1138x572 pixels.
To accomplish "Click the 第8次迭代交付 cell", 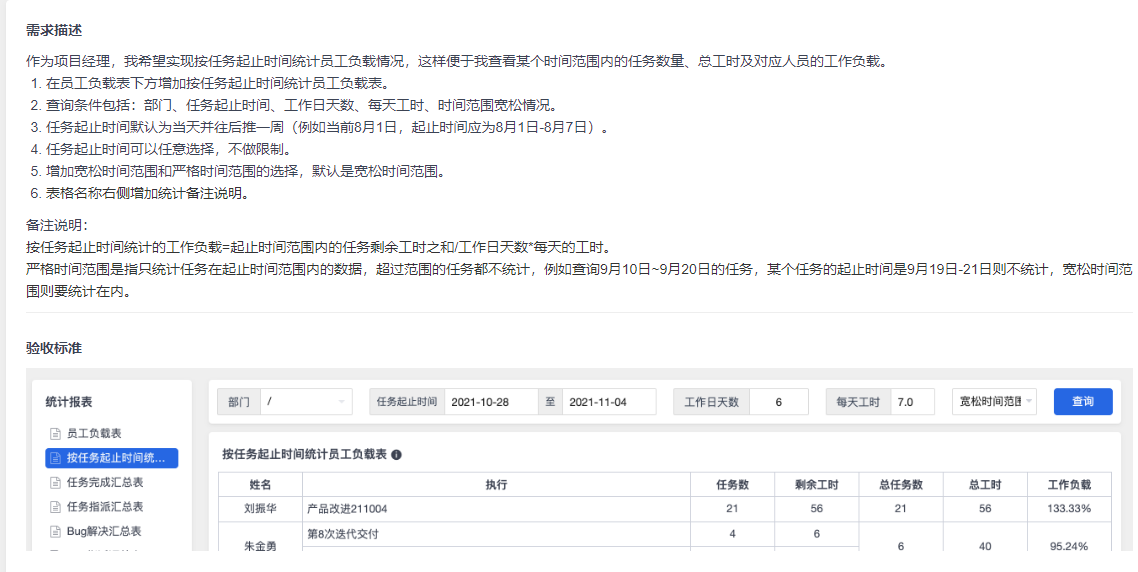I will (x=496, y=534).
